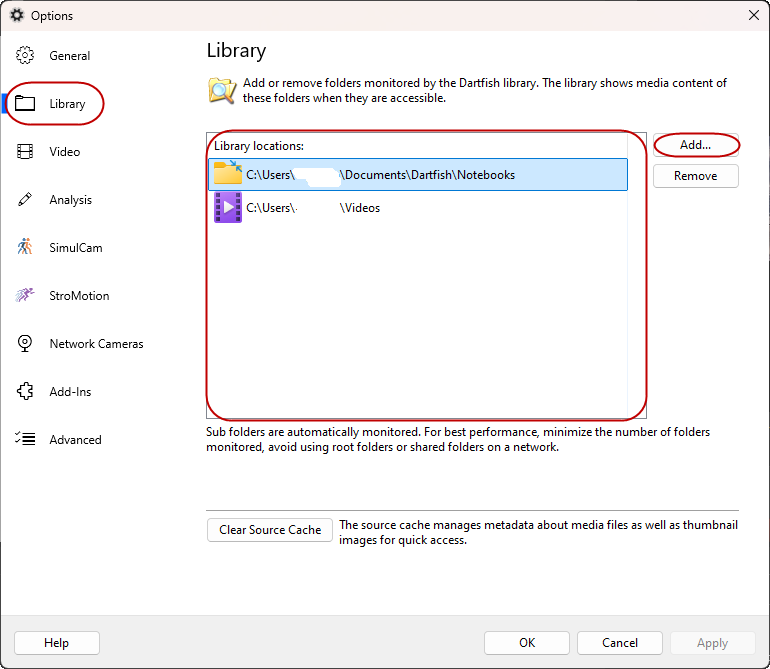Click Add... to add library folder
The height and width of the screenshot is (669, 770).
click(x=695, y=145)
